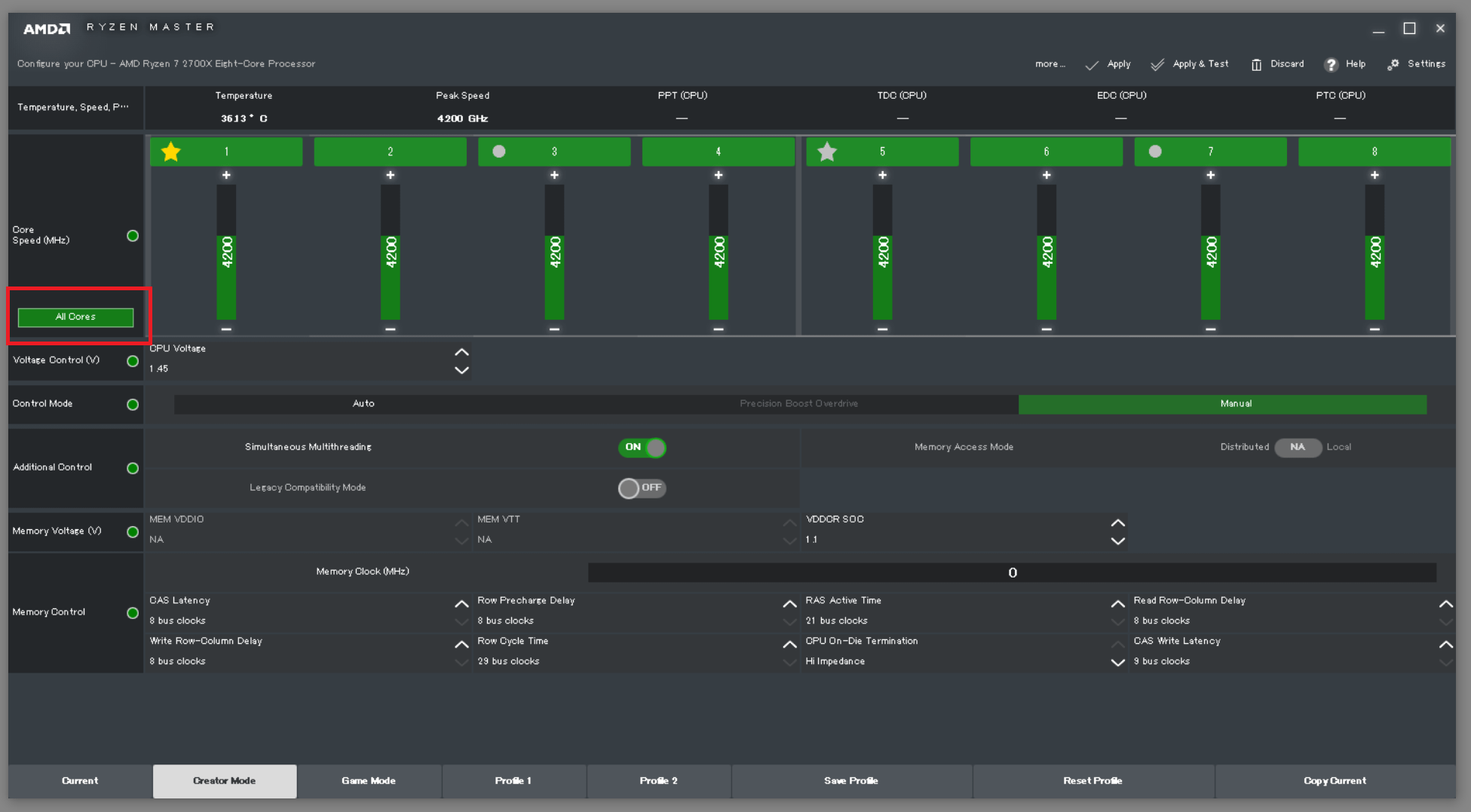Toggle Additional Control green indicator
This screenshot has height=812, width=1471.
[133, 468]
